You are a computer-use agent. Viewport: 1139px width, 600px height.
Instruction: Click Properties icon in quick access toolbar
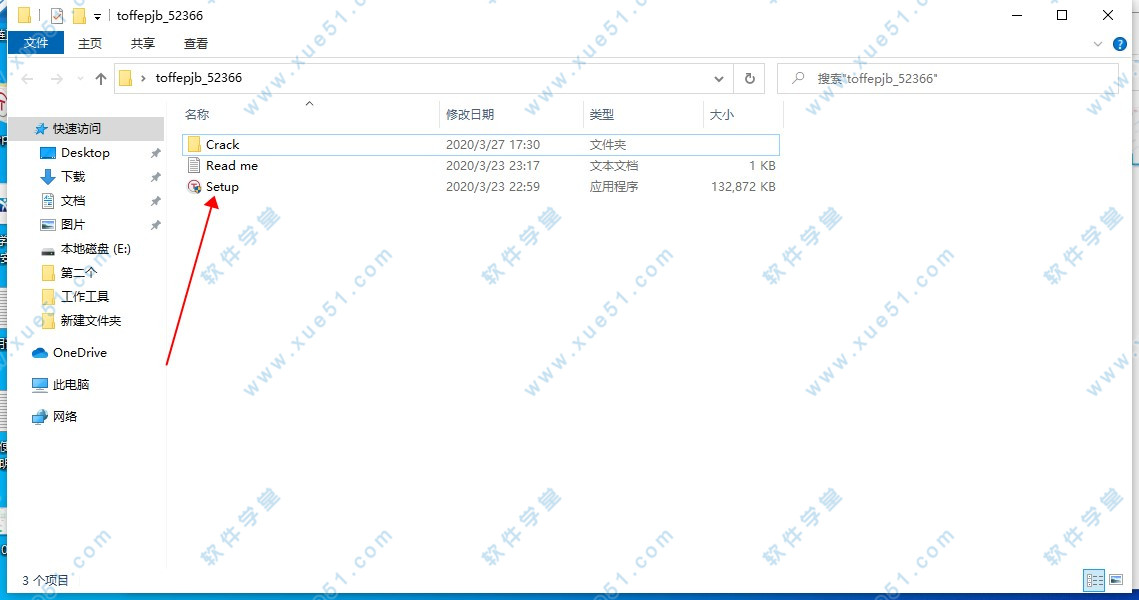click(57, 15)
